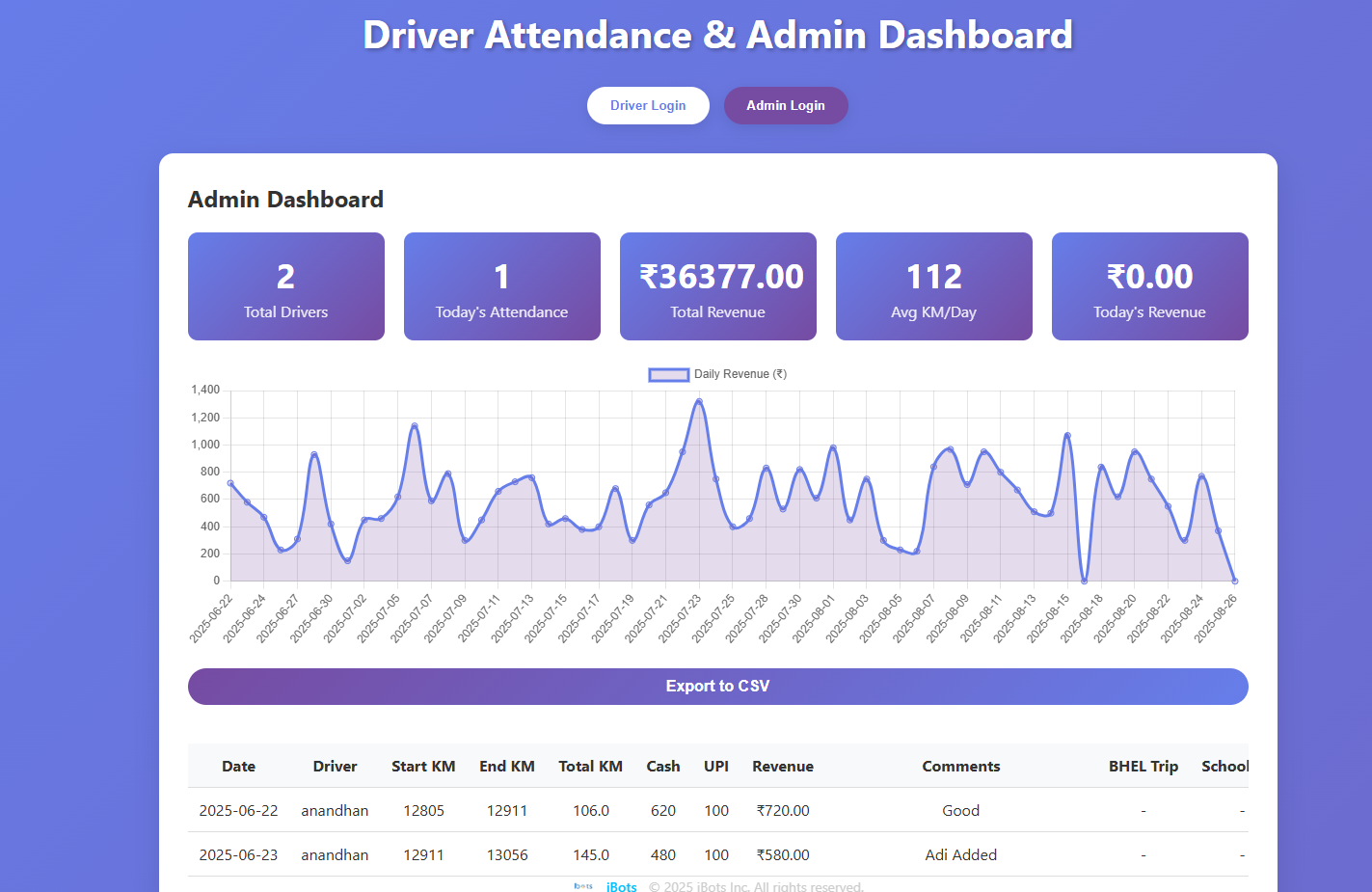Click the Today's Revenue card showing ₹0.00
1372x892 pixels.
1149,286
